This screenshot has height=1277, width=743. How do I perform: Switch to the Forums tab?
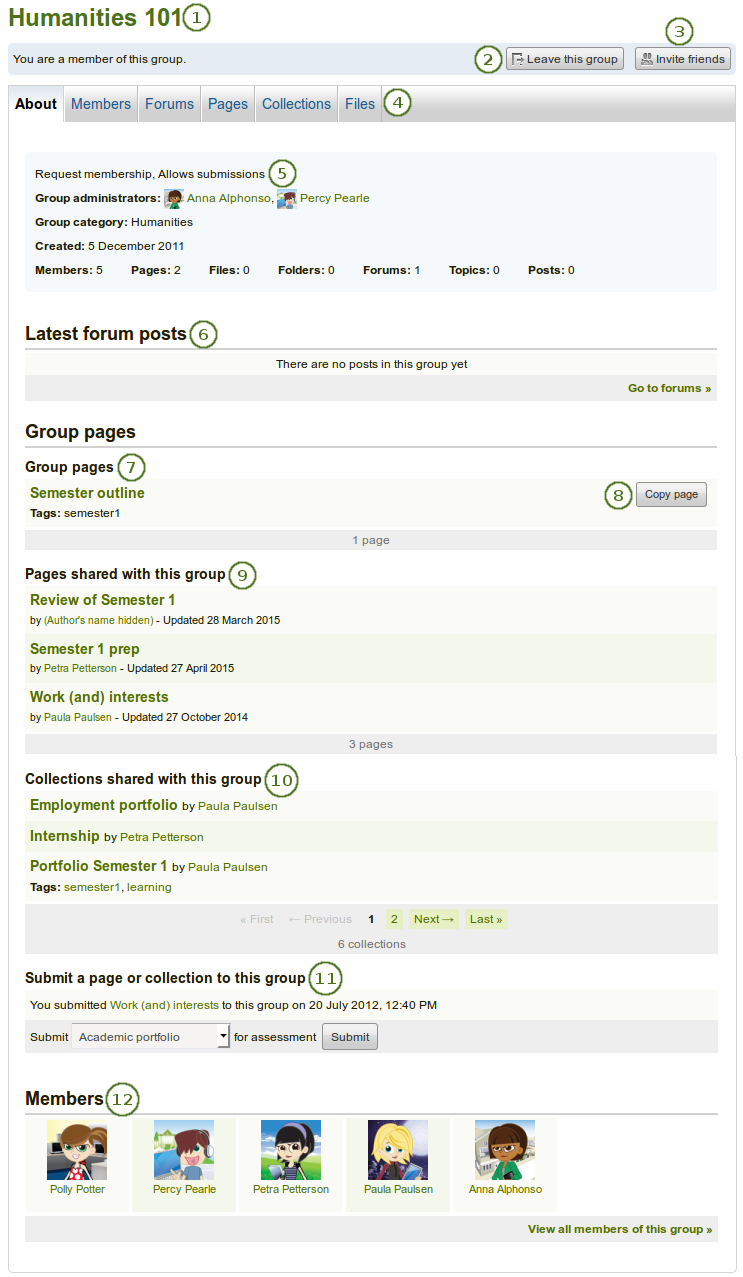(169, 104)
